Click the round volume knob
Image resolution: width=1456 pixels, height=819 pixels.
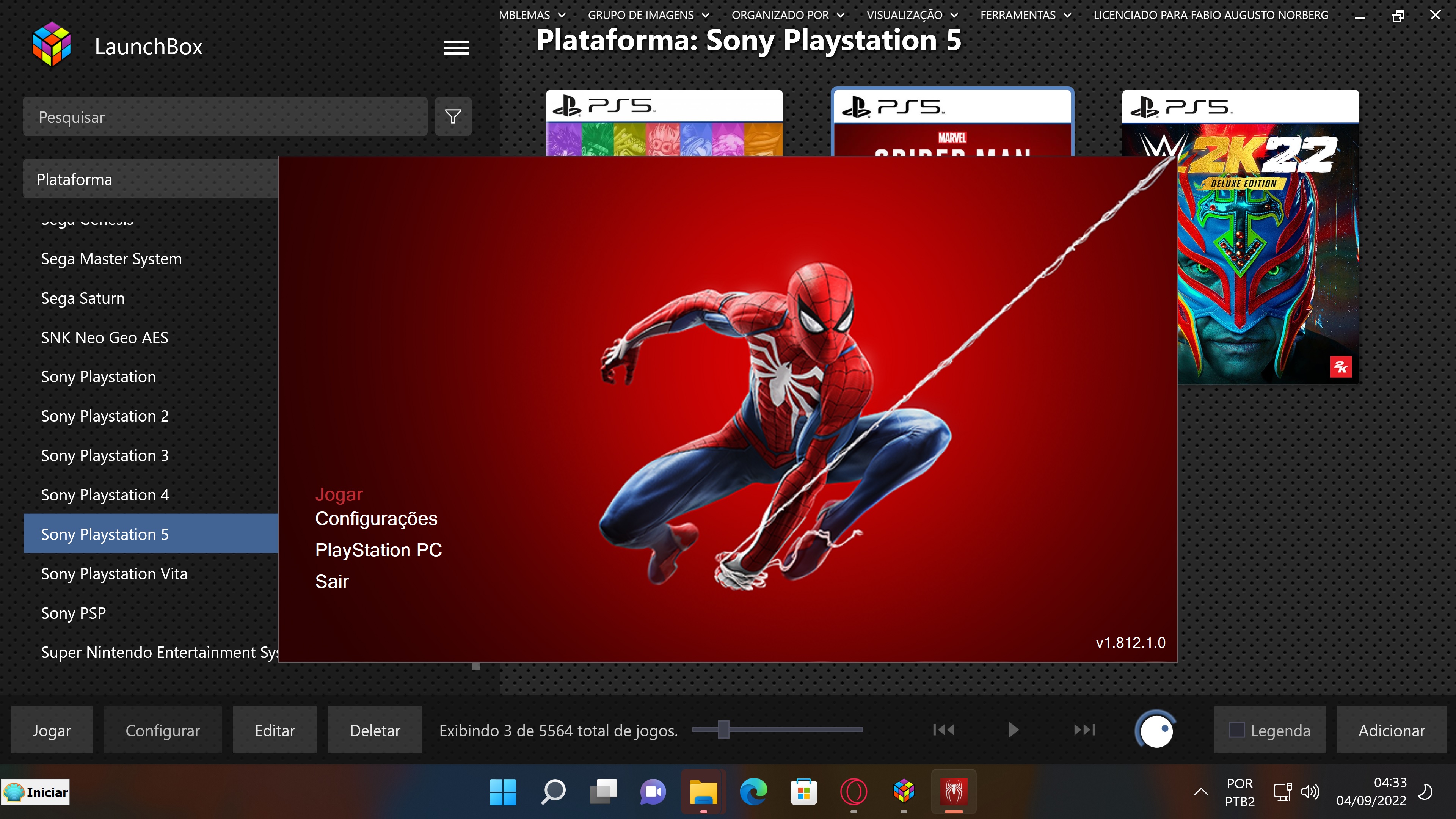[1156, 730]
